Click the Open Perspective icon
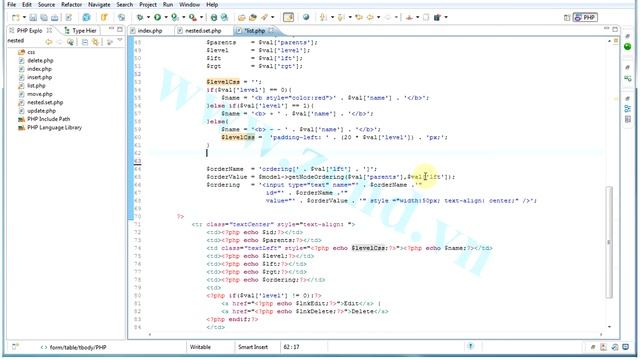The height and width of the screenshot is (360, 640). (567, 18)
